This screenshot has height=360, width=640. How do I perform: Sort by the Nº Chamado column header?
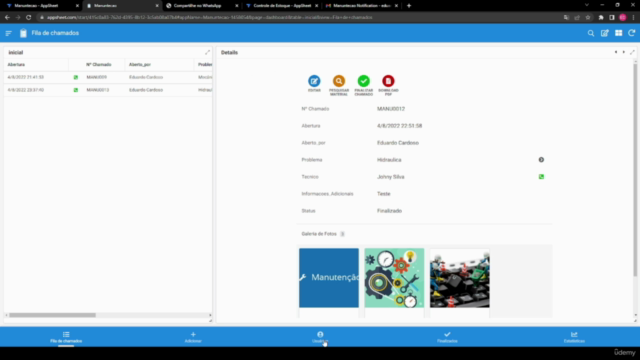point(99,64)
